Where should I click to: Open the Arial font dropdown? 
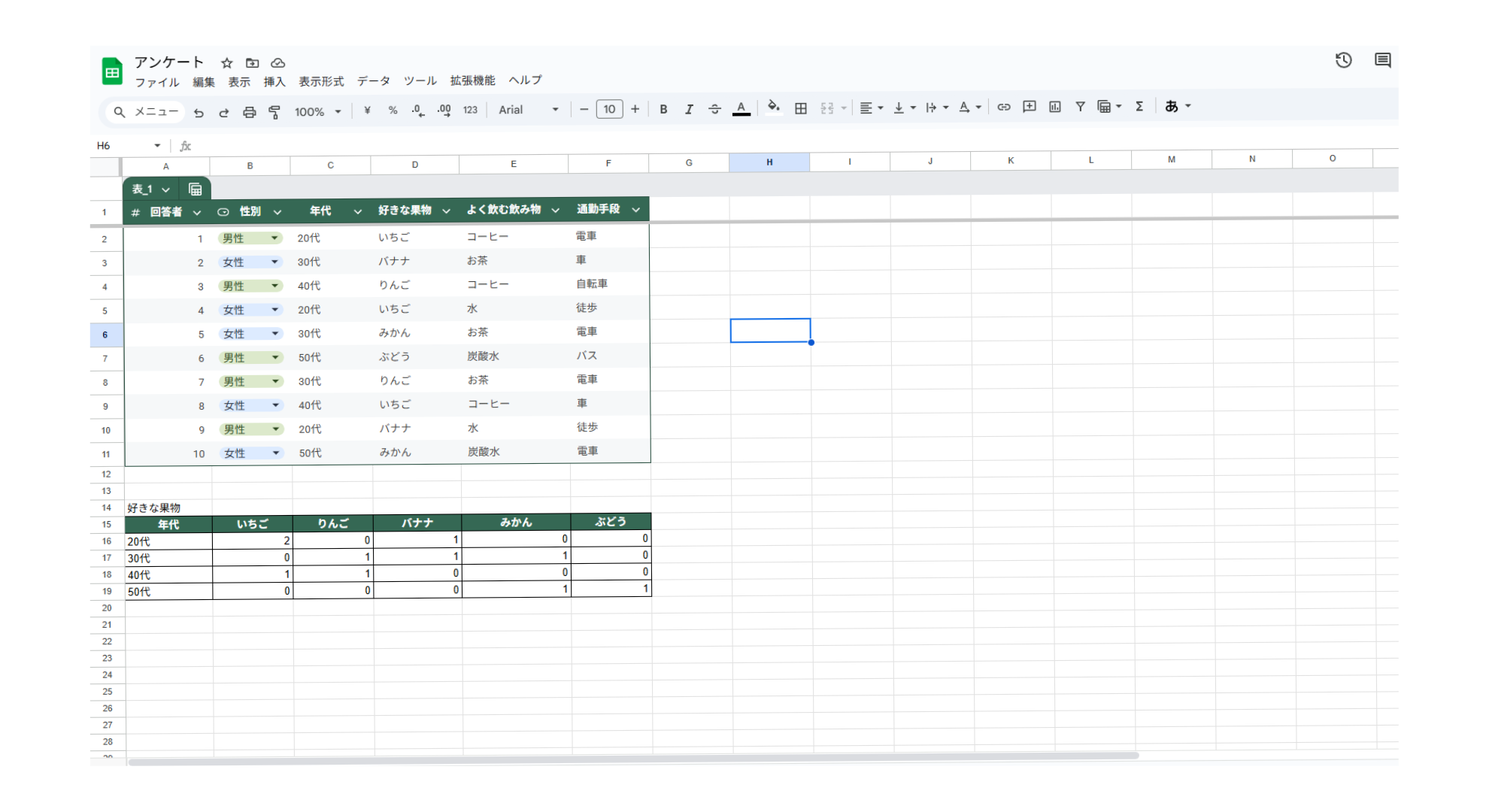[529, 110]
